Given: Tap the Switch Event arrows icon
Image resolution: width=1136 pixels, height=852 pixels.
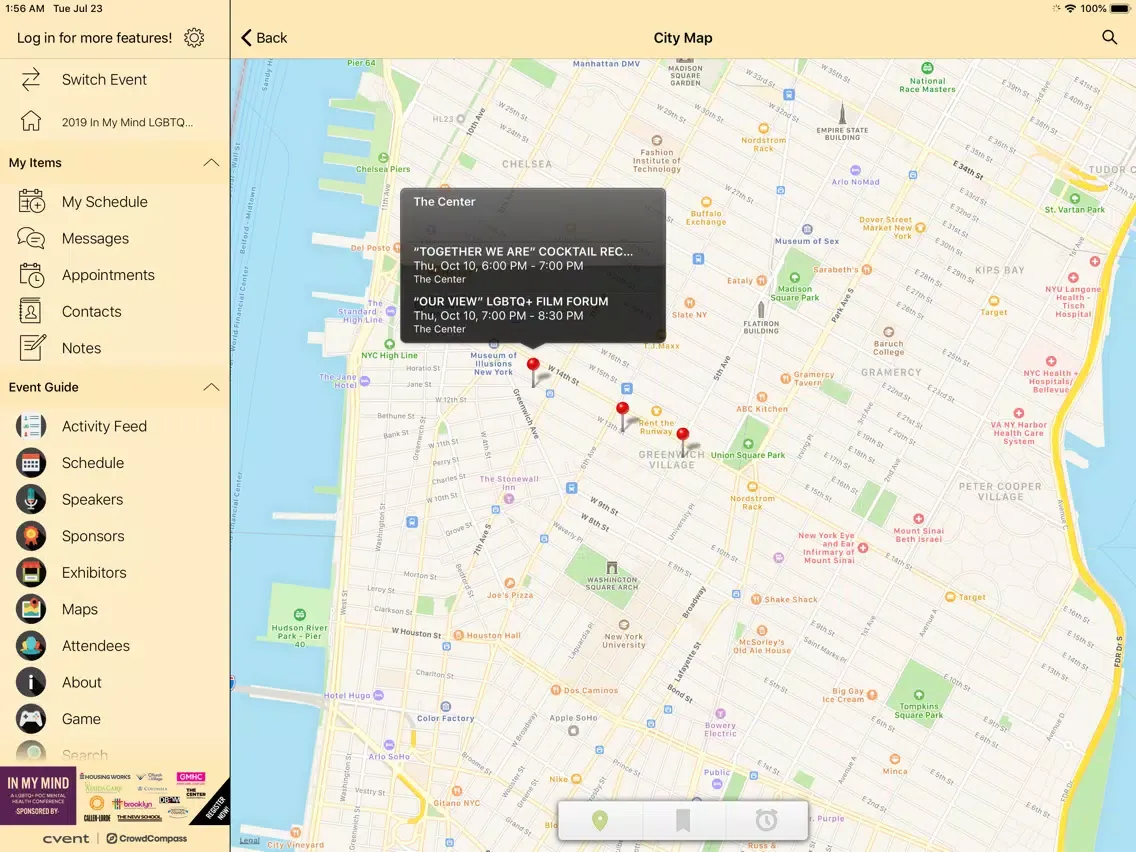Looking at the screenshot, I should coord(31,80).
